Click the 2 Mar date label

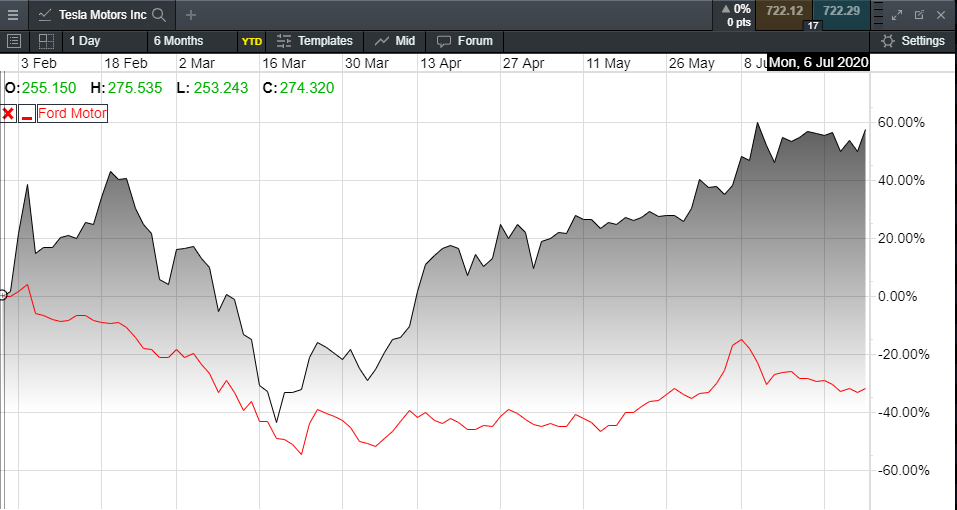(x=197, y=63)
